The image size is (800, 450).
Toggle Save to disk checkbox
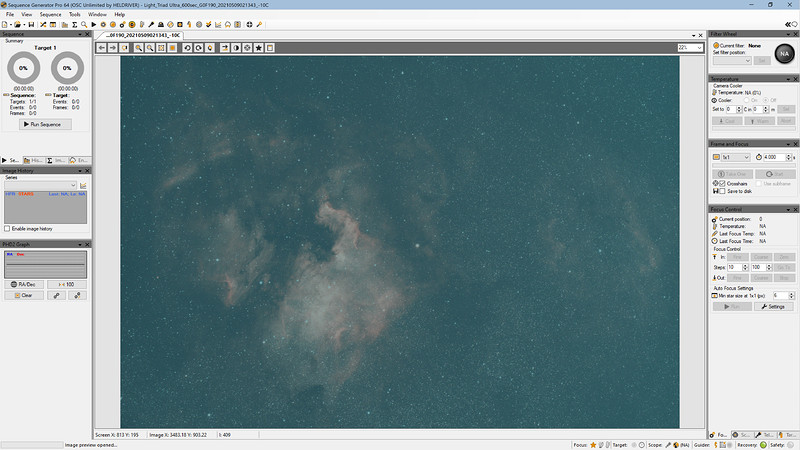tap(722, 191)
